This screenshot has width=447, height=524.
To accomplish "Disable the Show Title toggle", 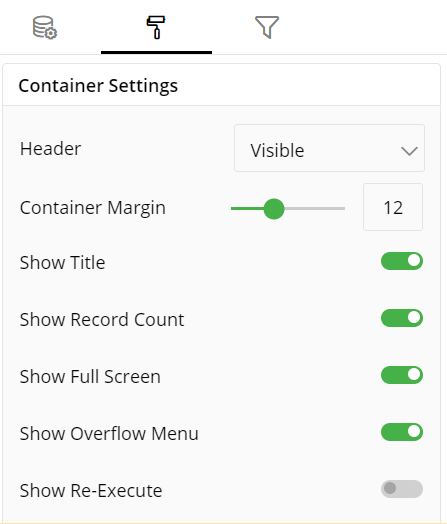I will (402, 261).
